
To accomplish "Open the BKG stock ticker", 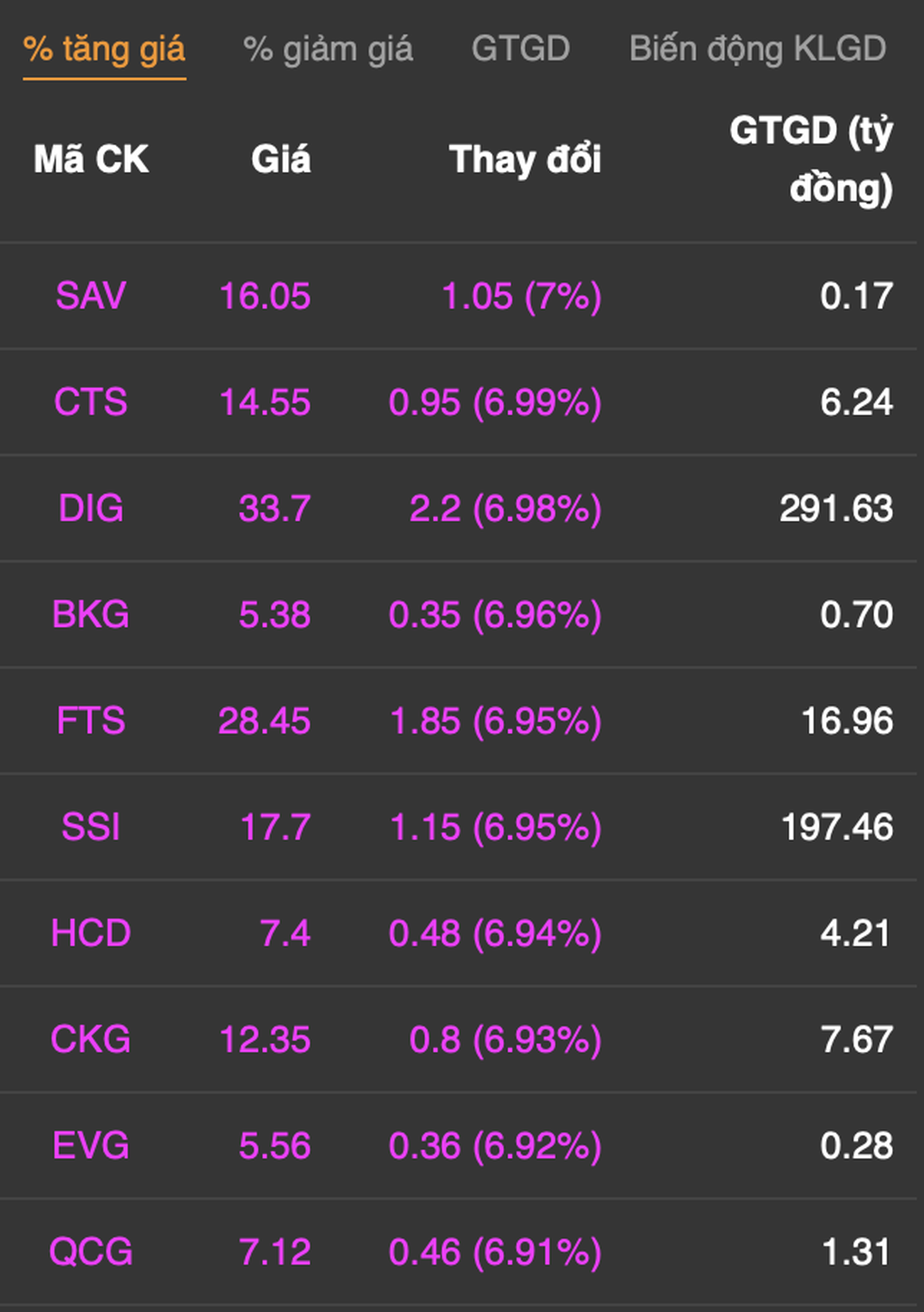I will click(x=91, y=614).
